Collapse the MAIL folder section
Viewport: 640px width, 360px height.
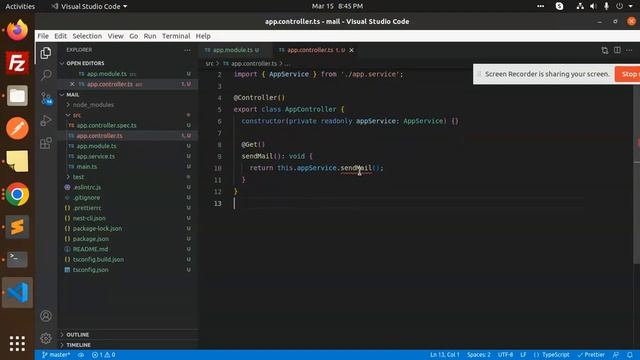point(73,95)
